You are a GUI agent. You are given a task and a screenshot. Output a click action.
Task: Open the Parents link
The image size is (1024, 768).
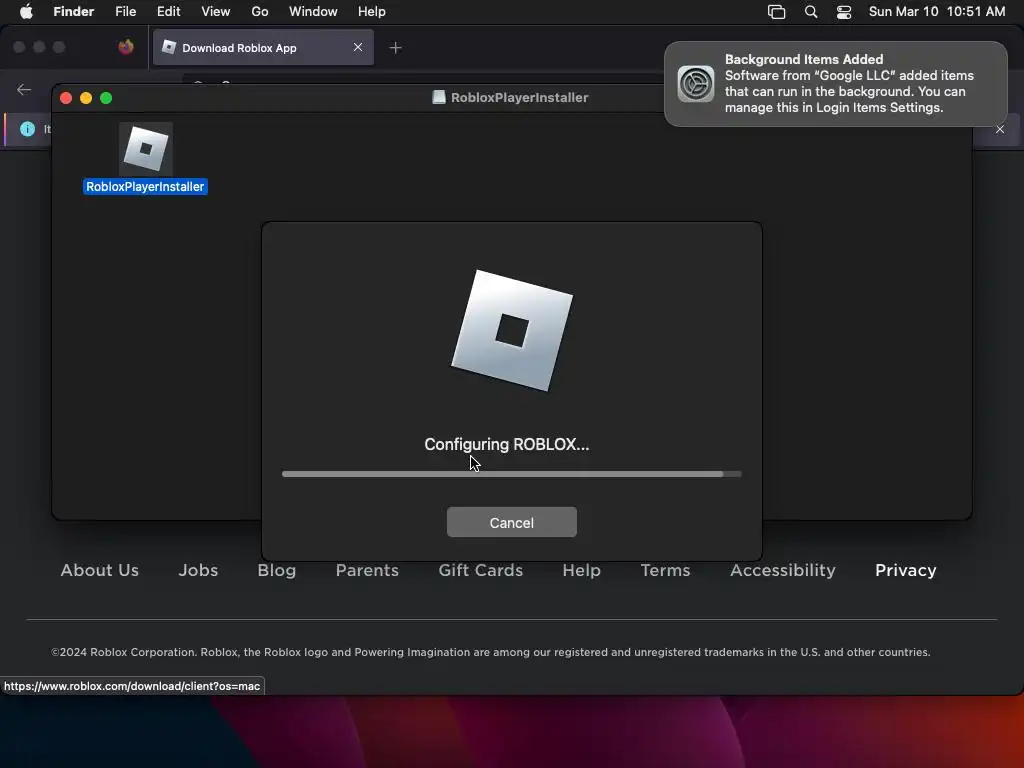(x=367, y=570)
